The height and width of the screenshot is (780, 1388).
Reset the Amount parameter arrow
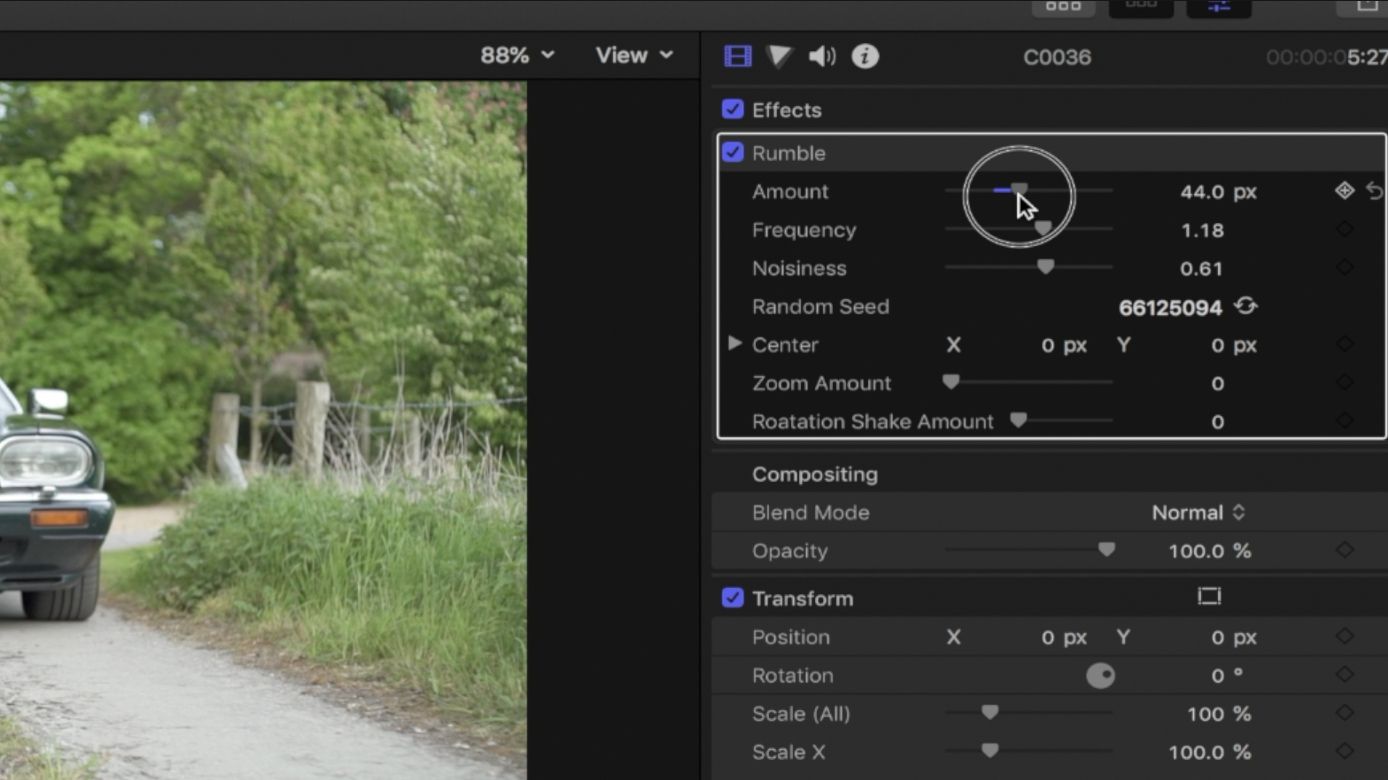click(1375, 191)
